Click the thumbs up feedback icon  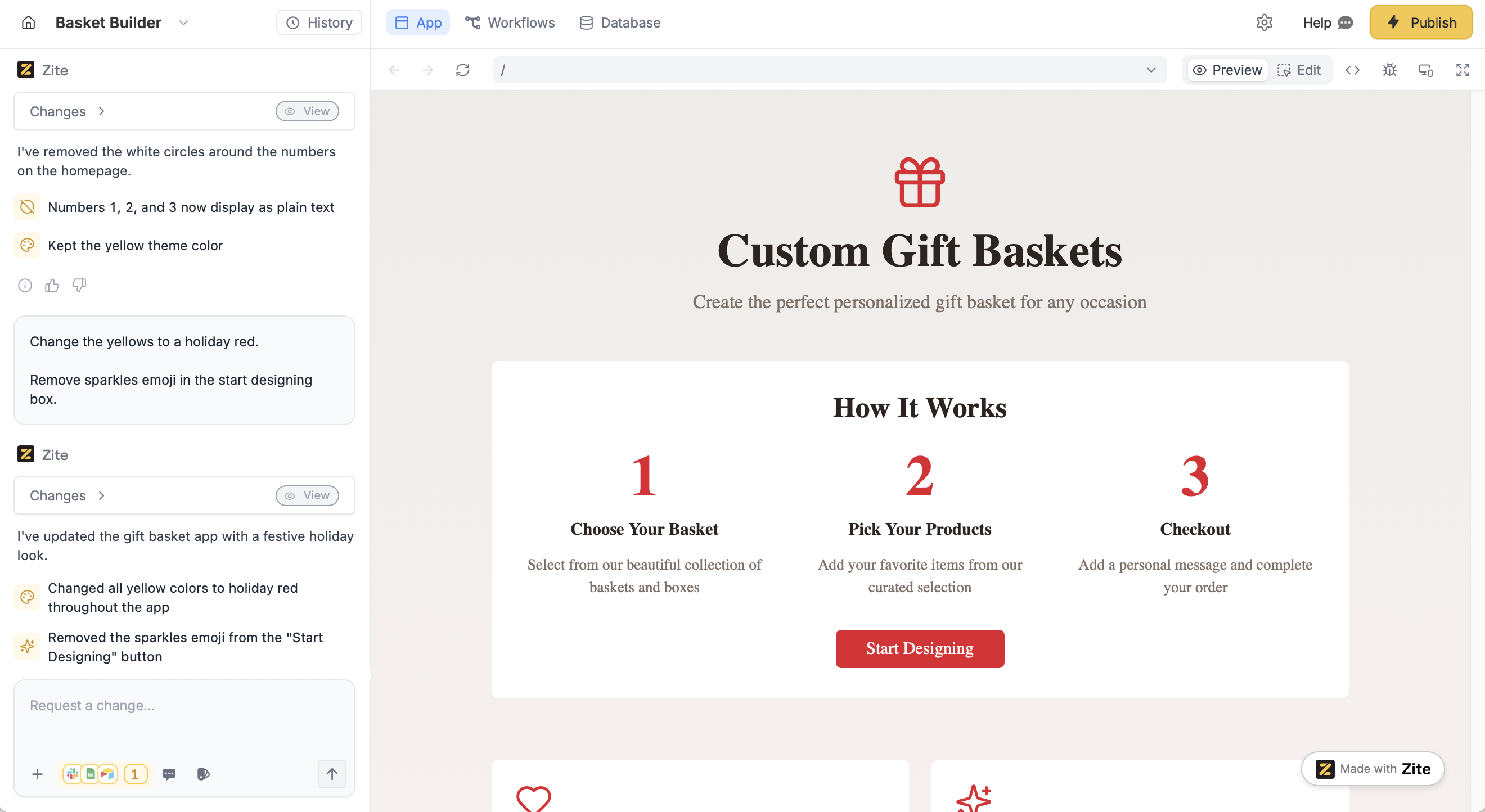click(x=52, y=285)
